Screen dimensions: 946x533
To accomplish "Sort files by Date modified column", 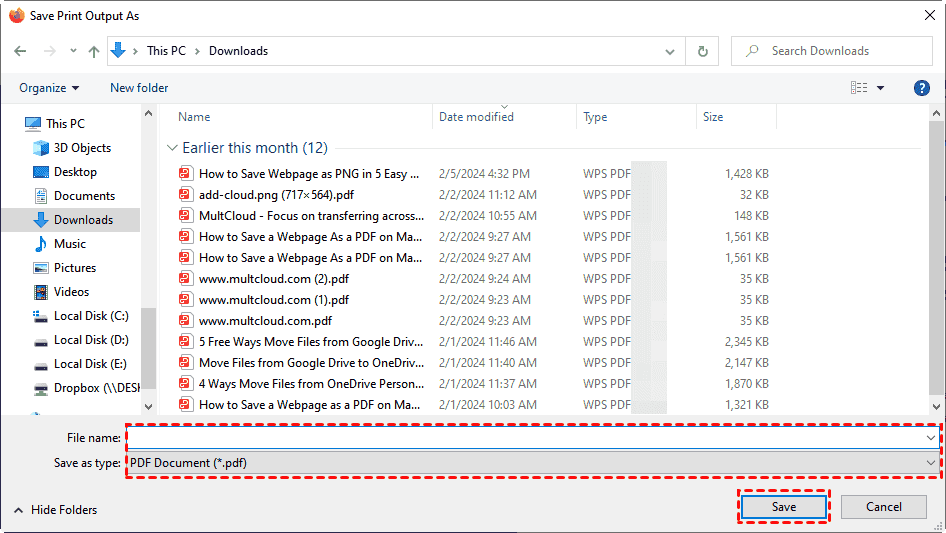I will point(476,117).
